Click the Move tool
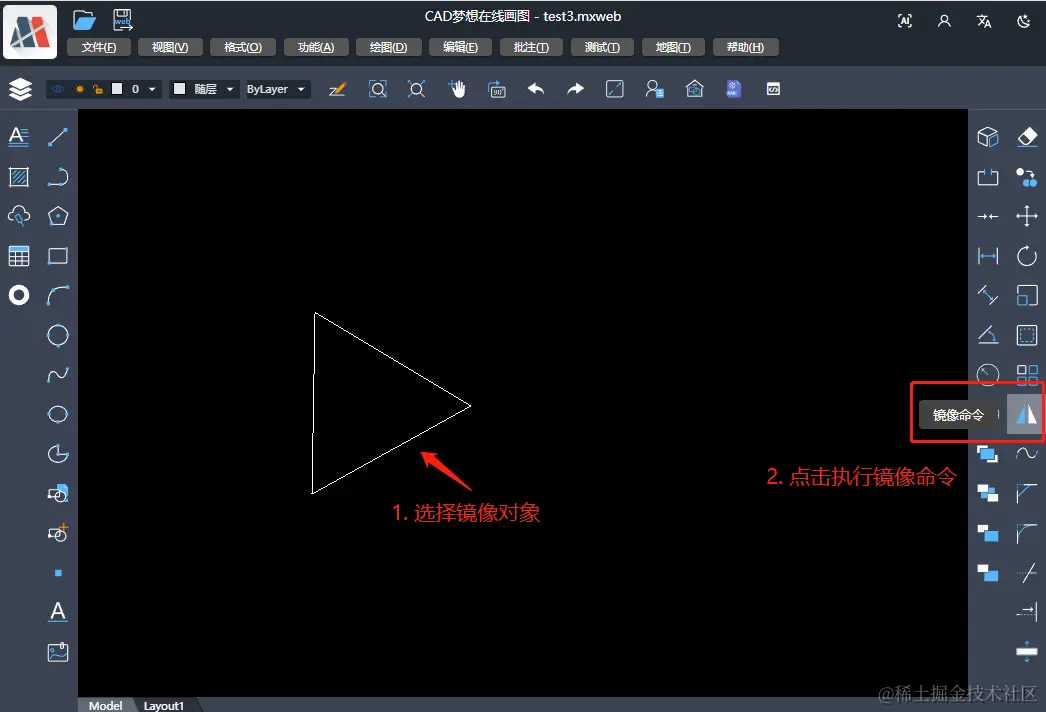The width and height of the screenshot is (1046, 712). coord(1027,216)
